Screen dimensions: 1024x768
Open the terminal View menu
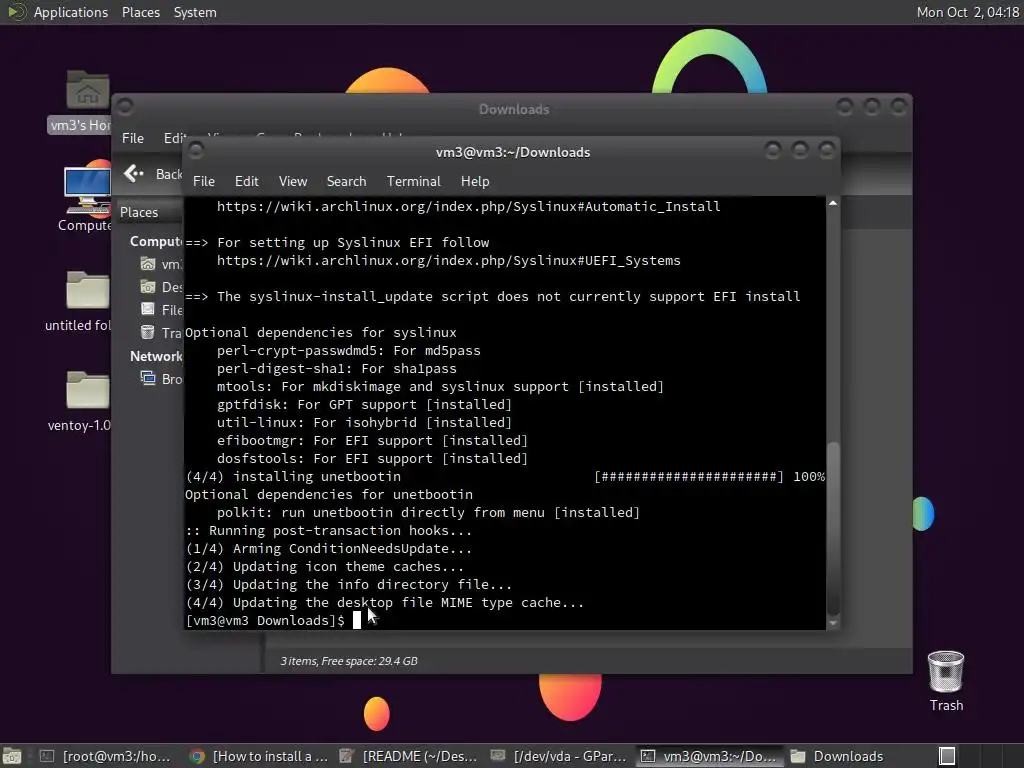[293, 182]
